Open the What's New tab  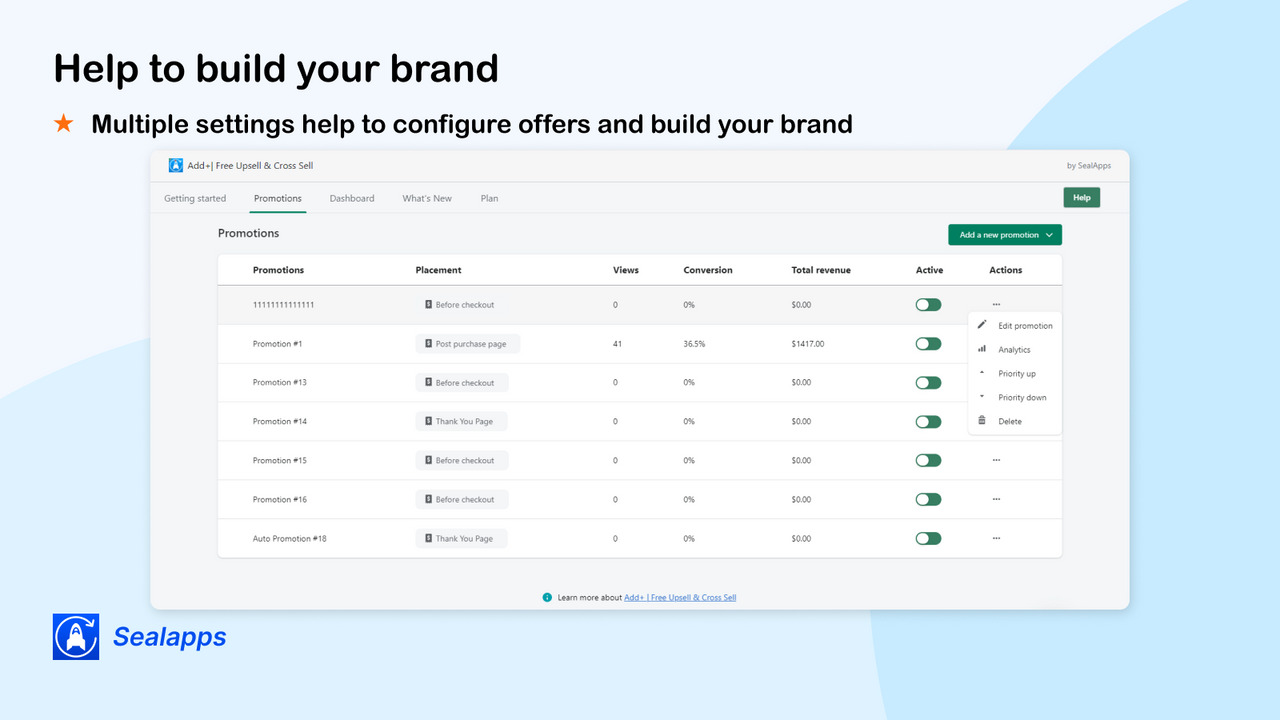[x=427, y=198]
